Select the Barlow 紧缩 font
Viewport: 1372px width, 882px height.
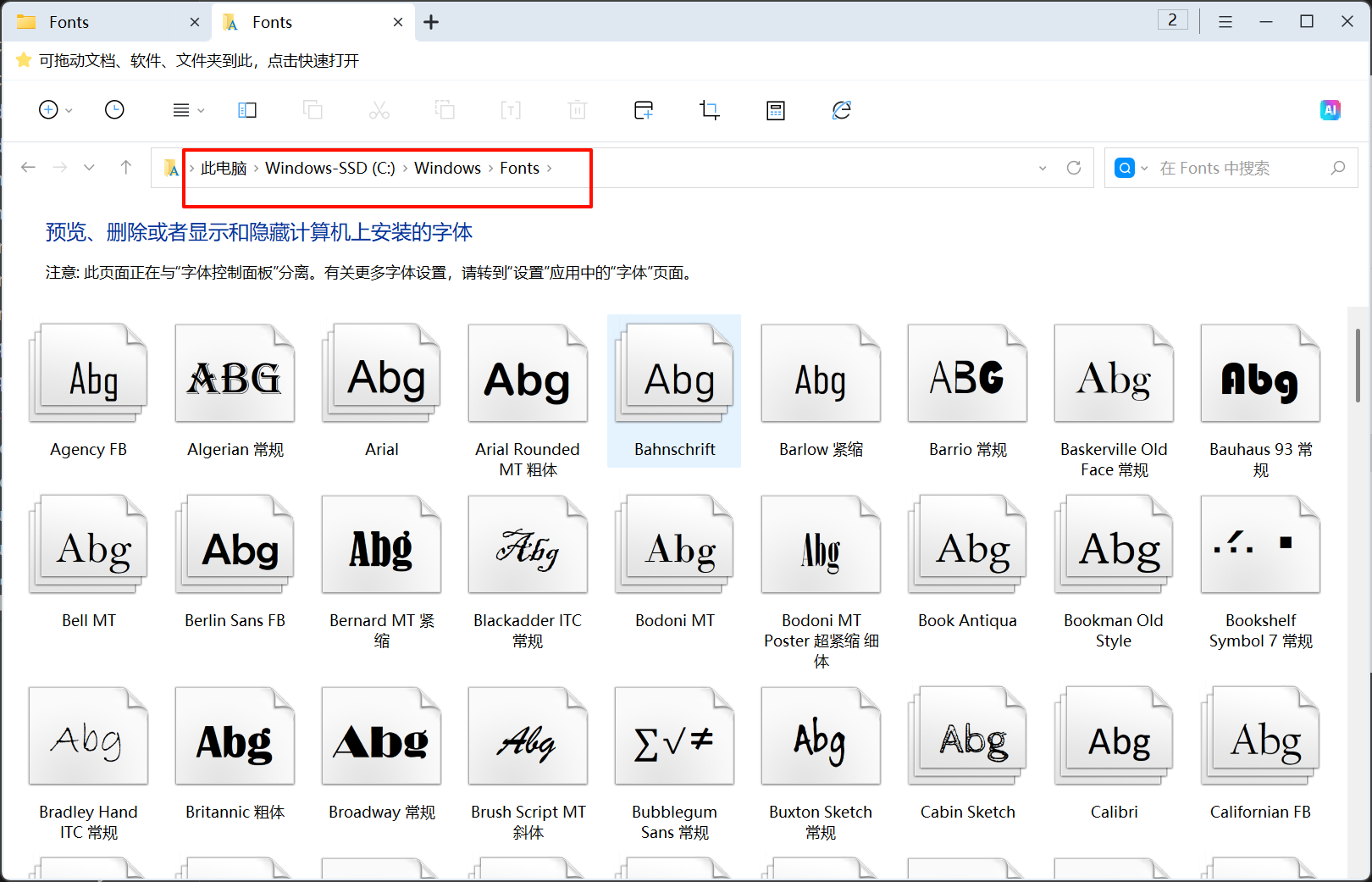coord(822,391)
